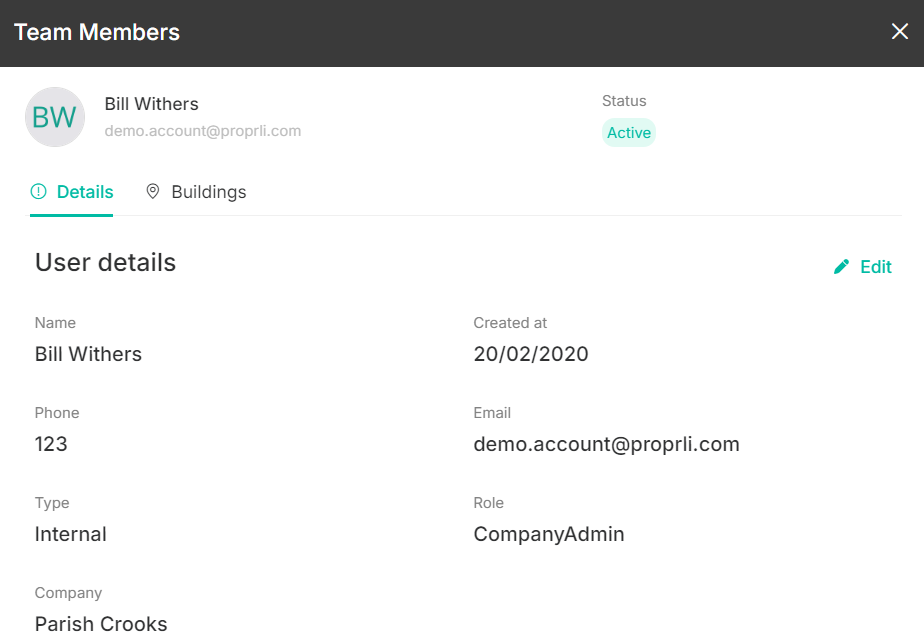
Task: Click the Team Members title
Action: coord(97,32)
